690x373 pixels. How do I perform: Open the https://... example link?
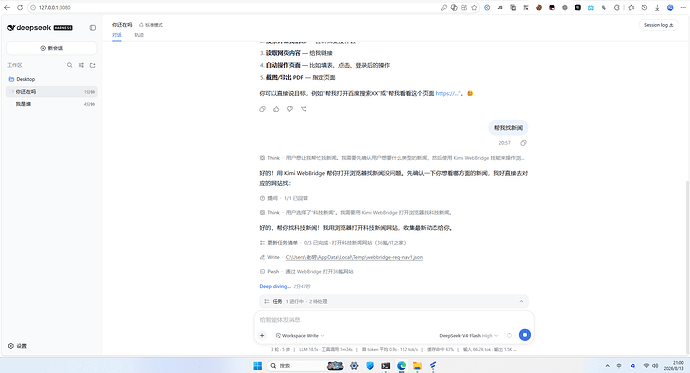[448, 93]
